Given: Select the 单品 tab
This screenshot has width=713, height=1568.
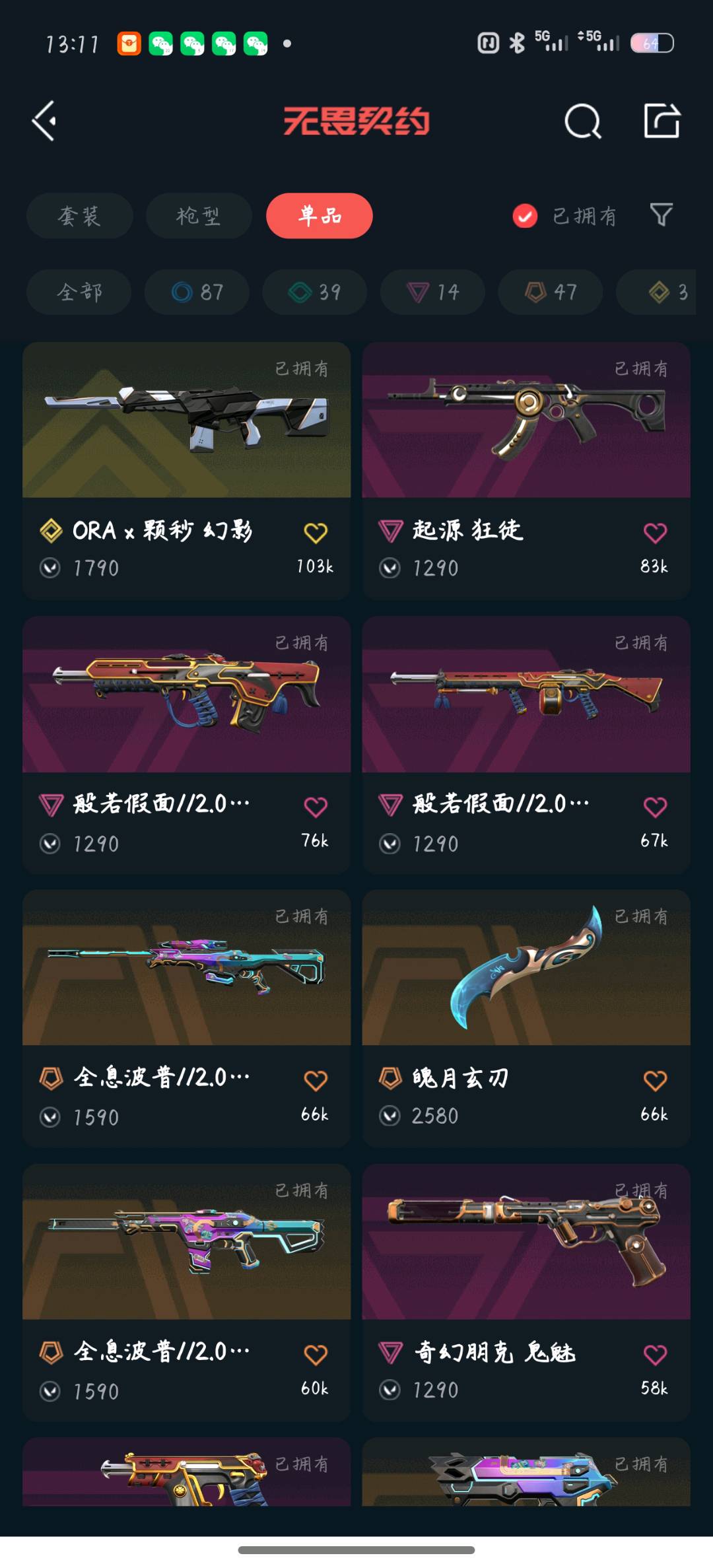Looking at the screenshot, I should pos(320,215).
